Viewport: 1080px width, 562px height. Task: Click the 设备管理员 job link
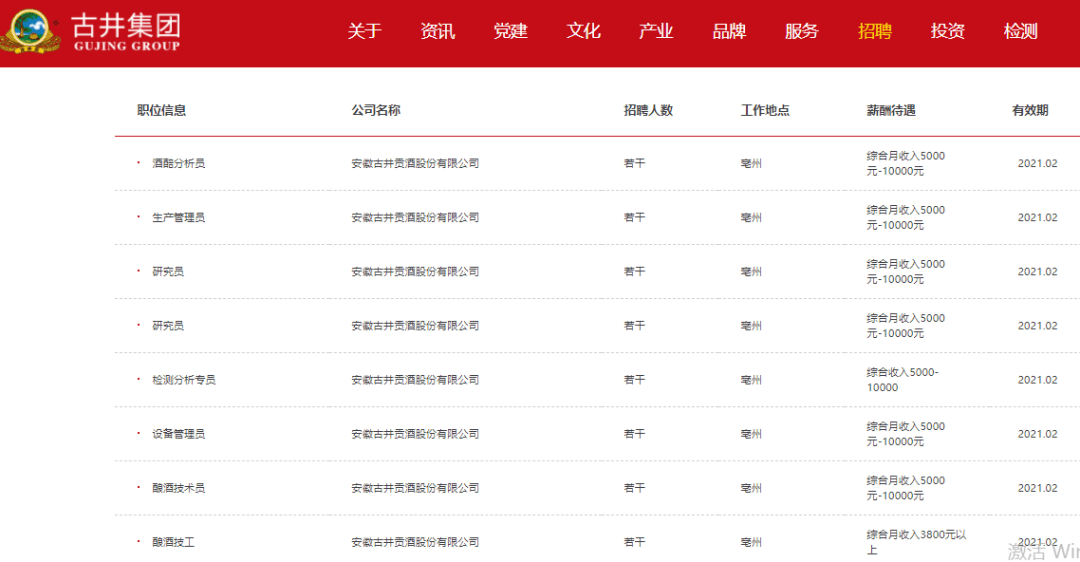[178, 434]
